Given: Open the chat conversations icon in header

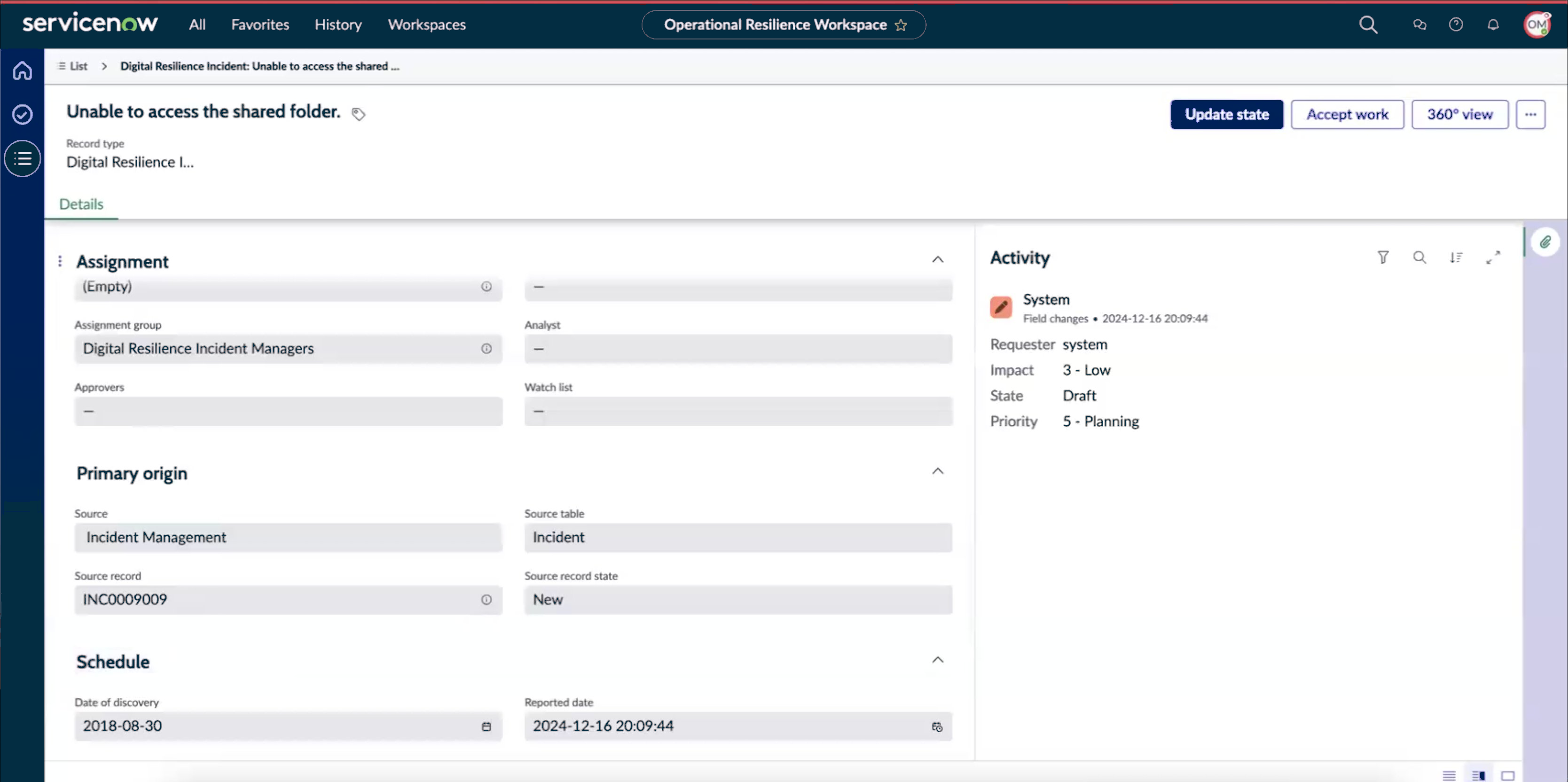Looking at the screenshot, I should (1419, 24).
